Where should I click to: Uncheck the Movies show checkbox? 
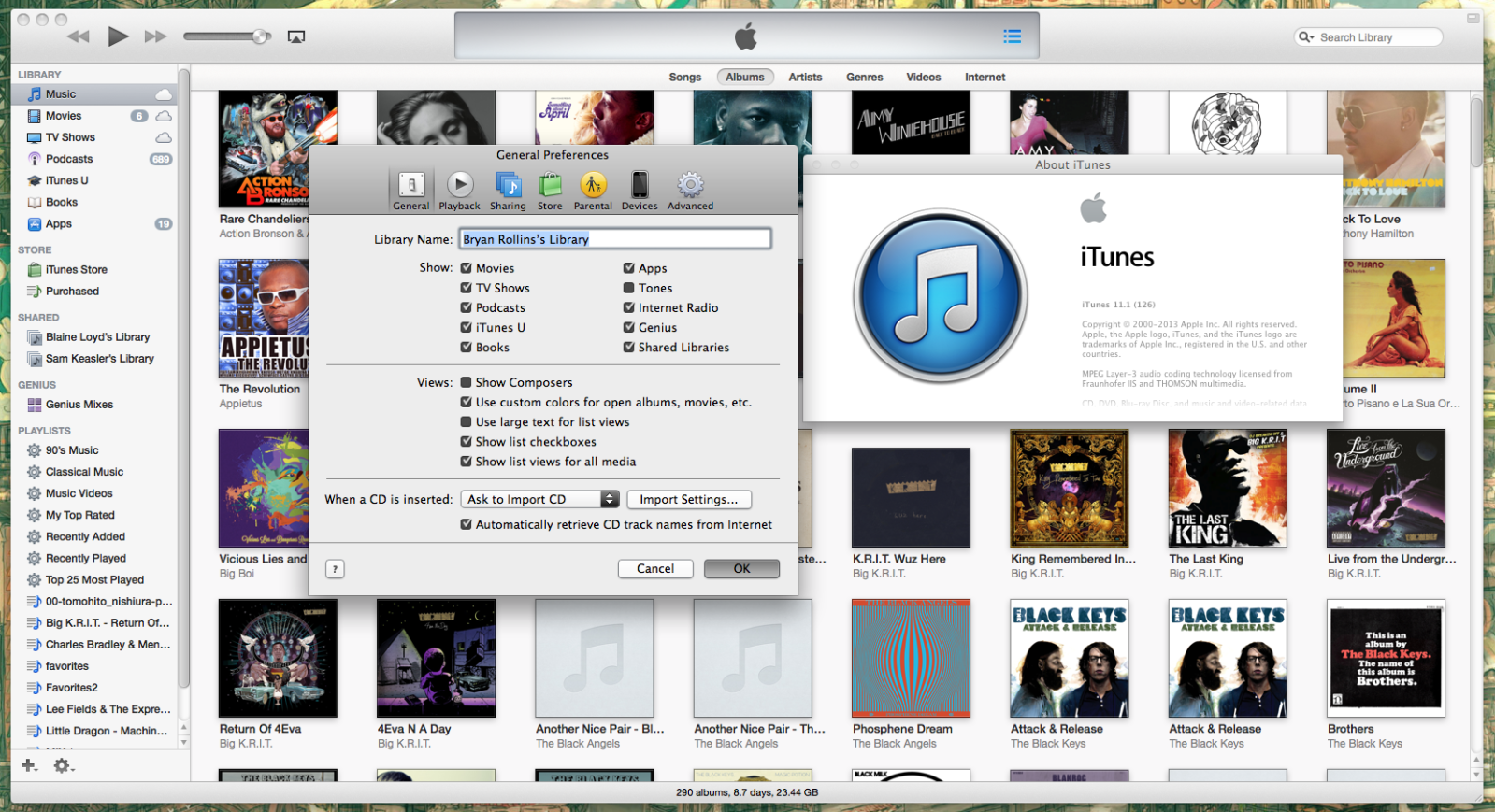point(466,268)
